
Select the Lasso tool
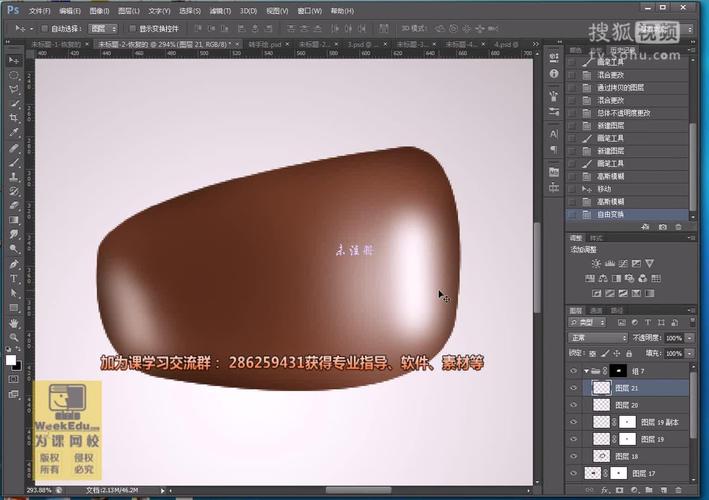14,89
